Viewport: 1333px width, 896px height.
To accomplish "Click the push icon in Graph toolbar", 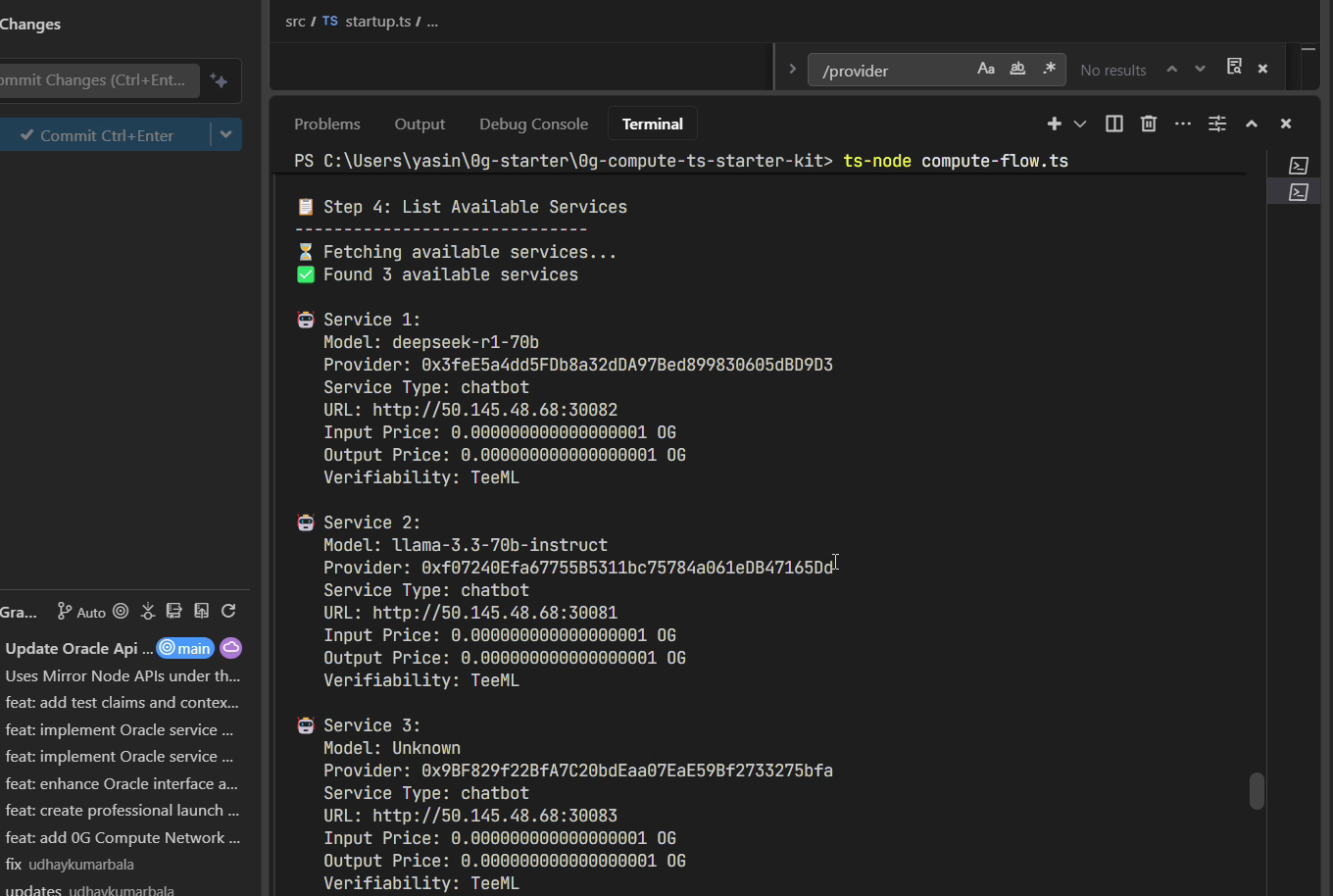I will click(202, 611).
